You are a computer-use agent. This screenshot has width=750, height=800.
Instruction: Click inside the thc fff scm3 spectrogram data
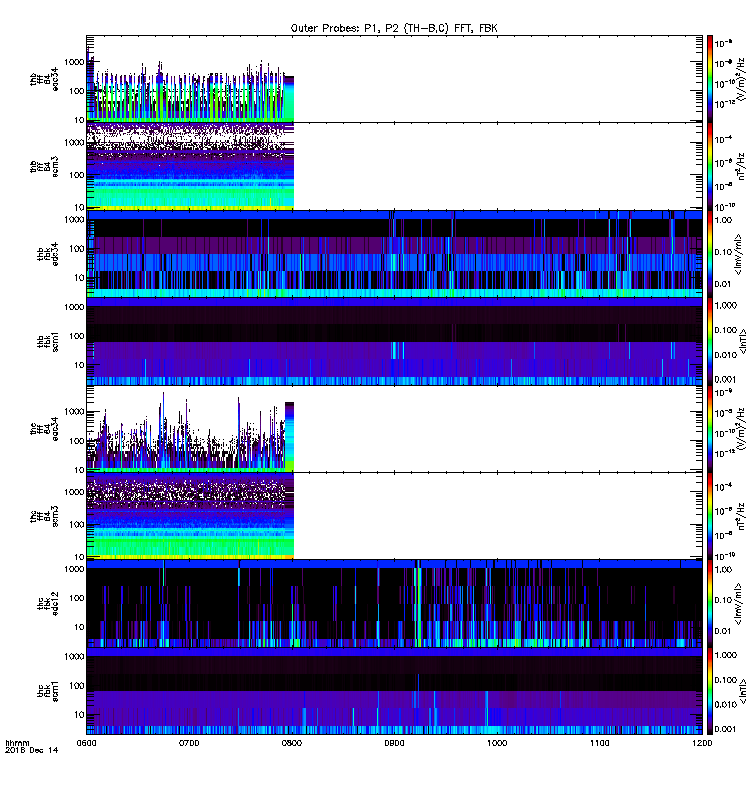(190, 516)
